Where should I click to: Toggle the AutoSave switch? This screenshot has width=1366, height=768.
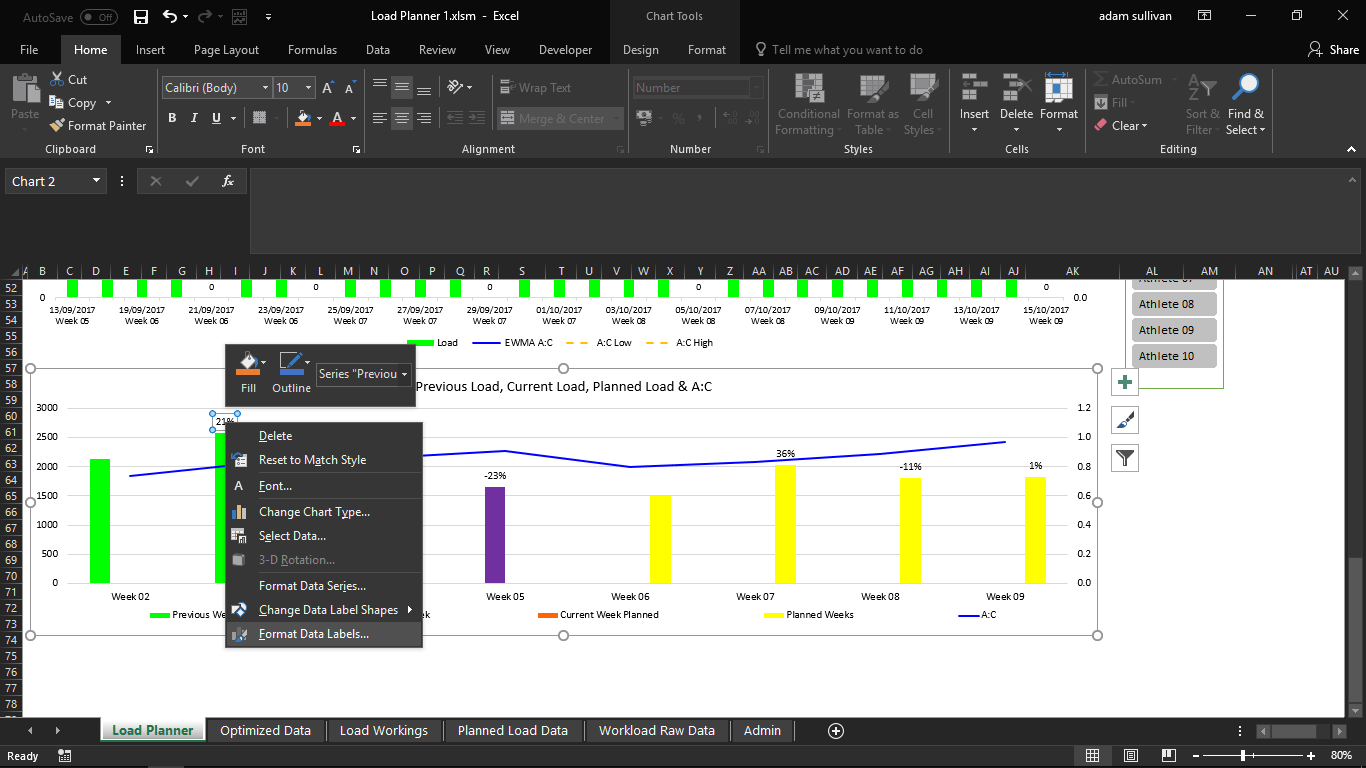click(x=98, y=17)
